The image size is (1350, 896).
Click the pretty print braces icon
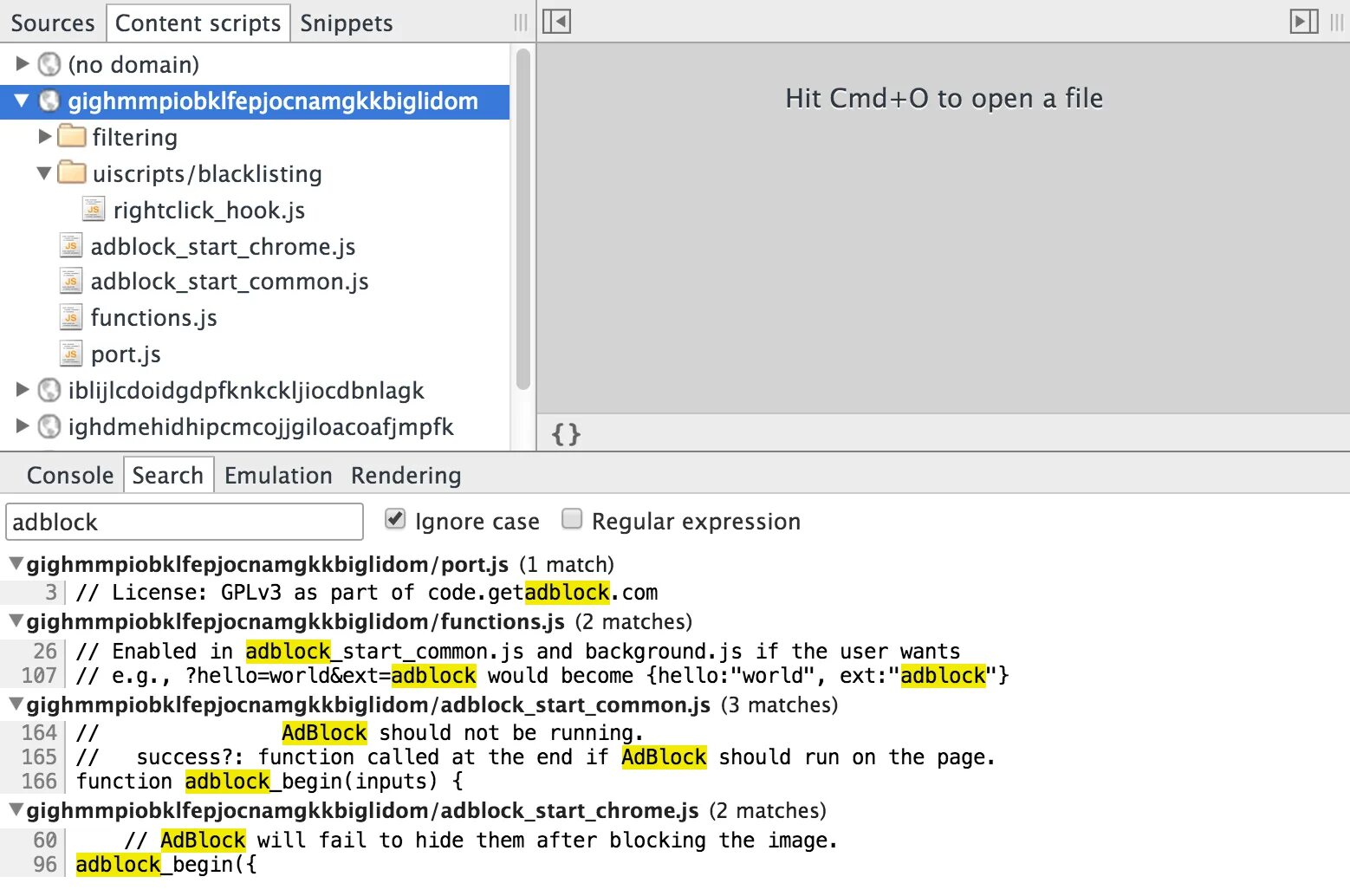pos(566,433)
